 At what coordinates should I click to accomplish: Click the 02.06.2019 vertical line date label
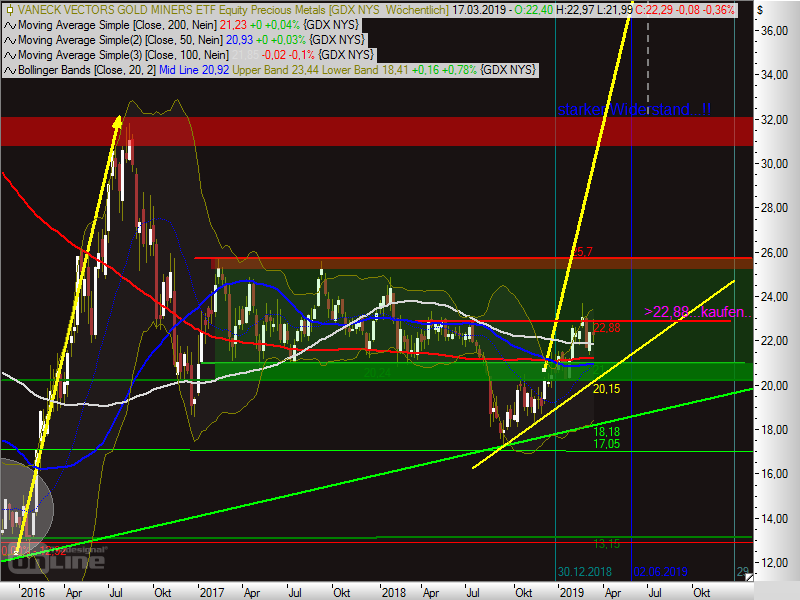[660, 571]
